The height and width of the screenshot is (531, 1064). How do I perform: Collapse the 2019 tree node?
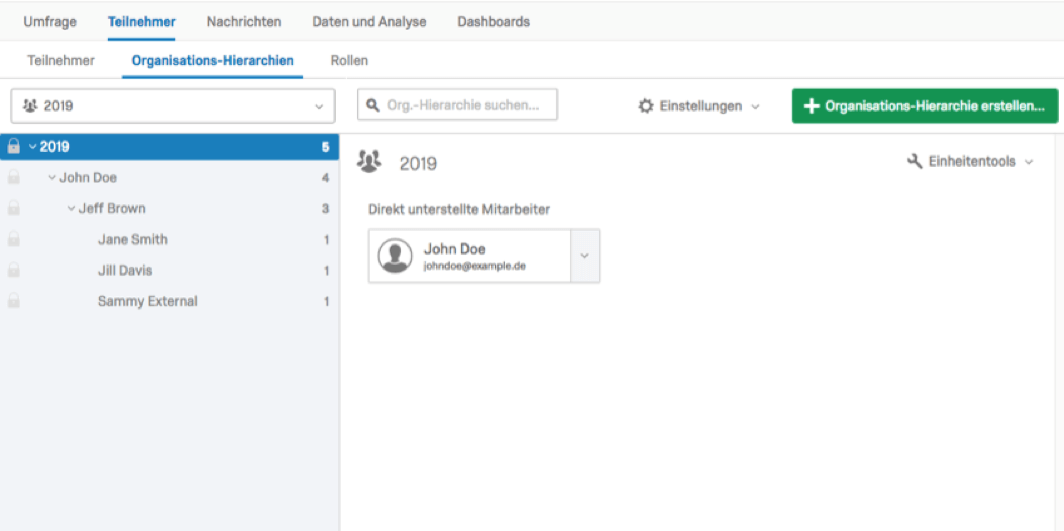click(x=33, y=146)
